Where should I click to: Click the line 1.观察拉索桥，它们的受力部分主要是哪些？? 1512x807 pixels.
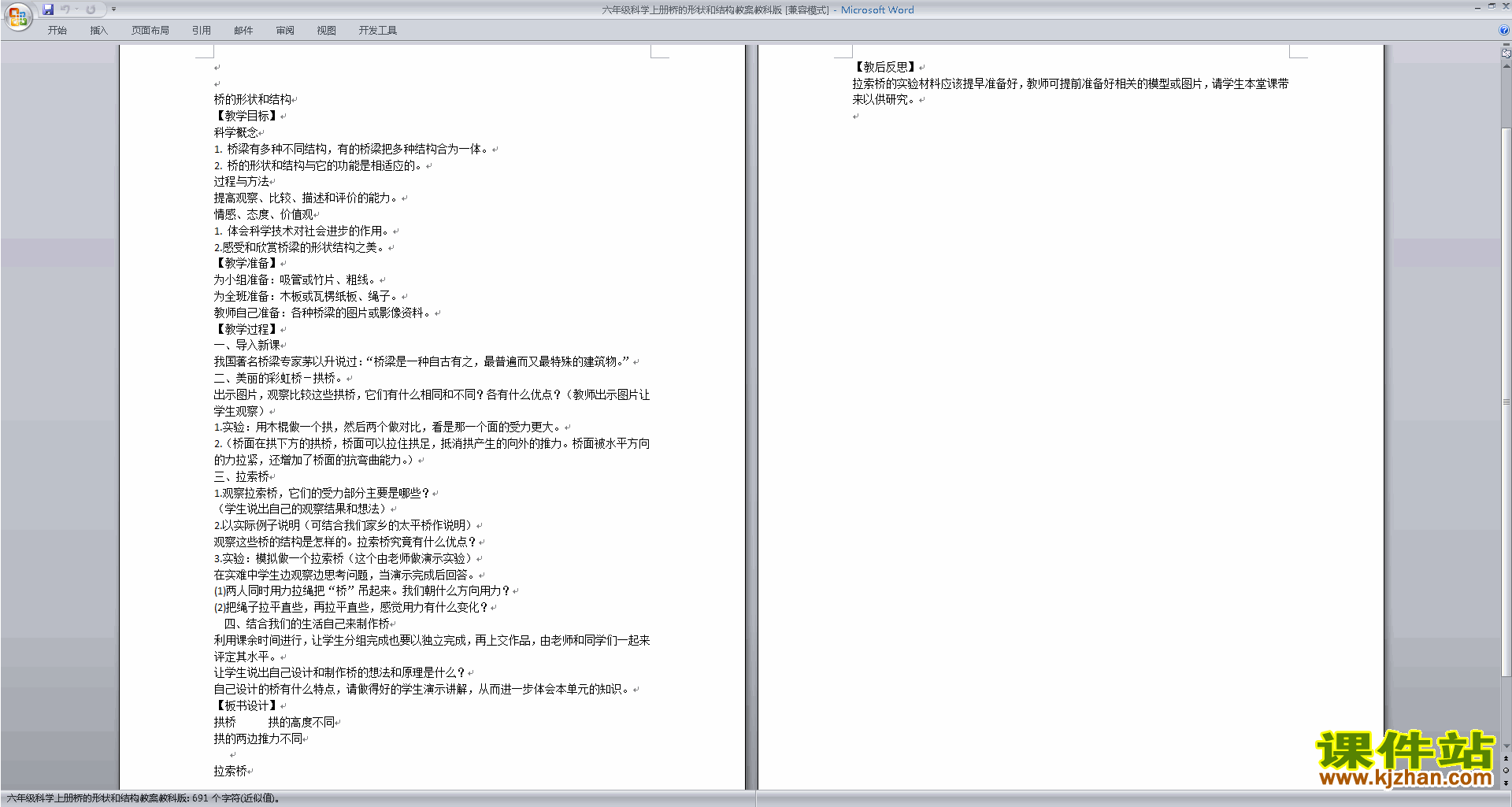point(322,493)
